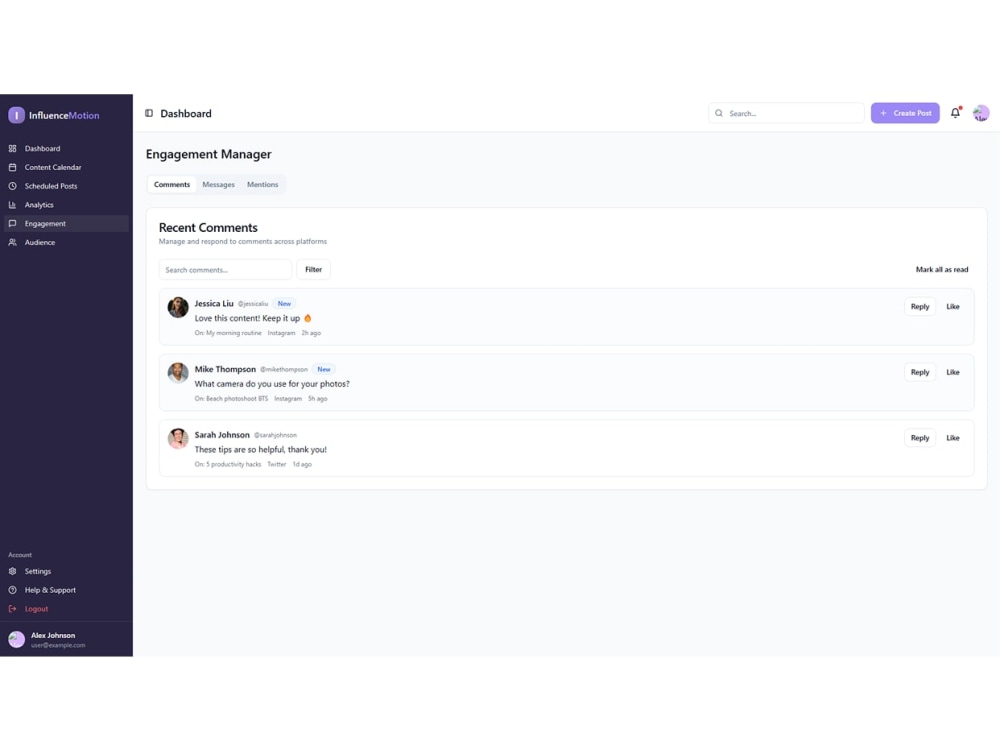
Task: Click the New badge on Mike Thompson
Action: 324,370
